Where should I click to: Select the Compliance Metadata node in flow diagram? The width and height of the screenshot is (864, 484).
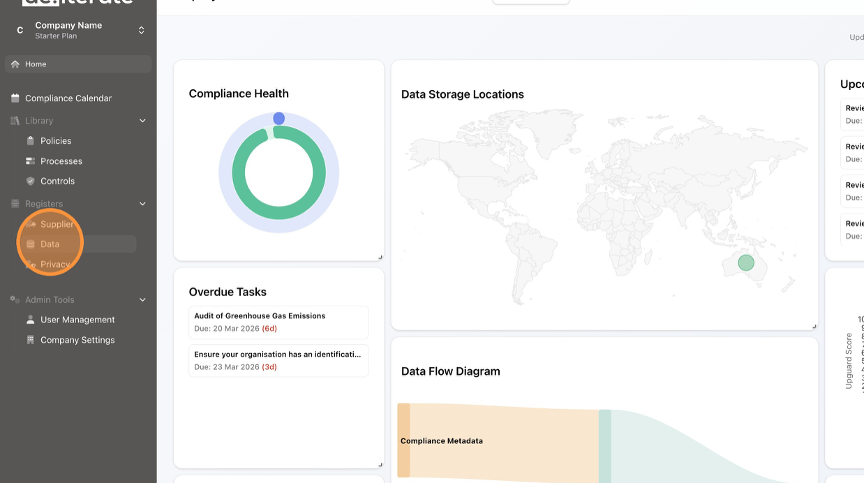(441, 440)
